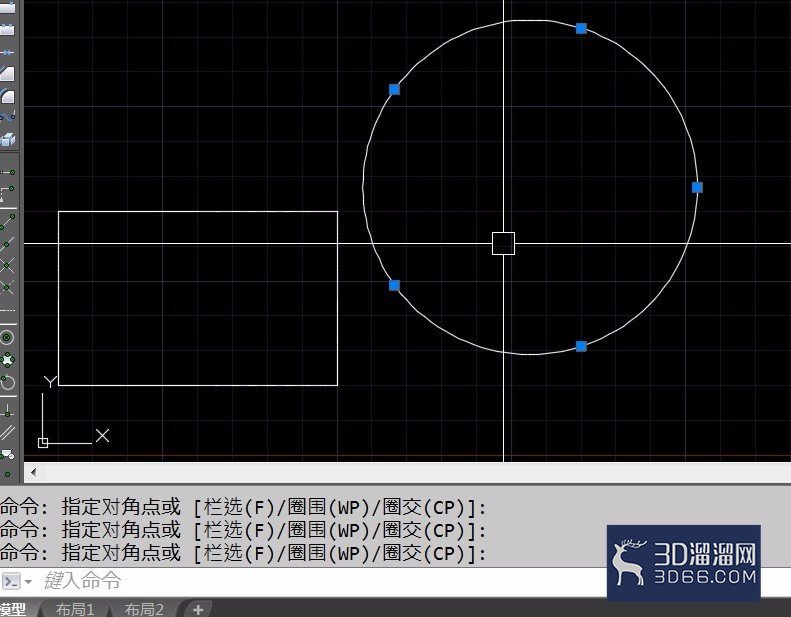Open the recent commands dropdown arrow
Viewport: 791px width, 617px height.
27,581
